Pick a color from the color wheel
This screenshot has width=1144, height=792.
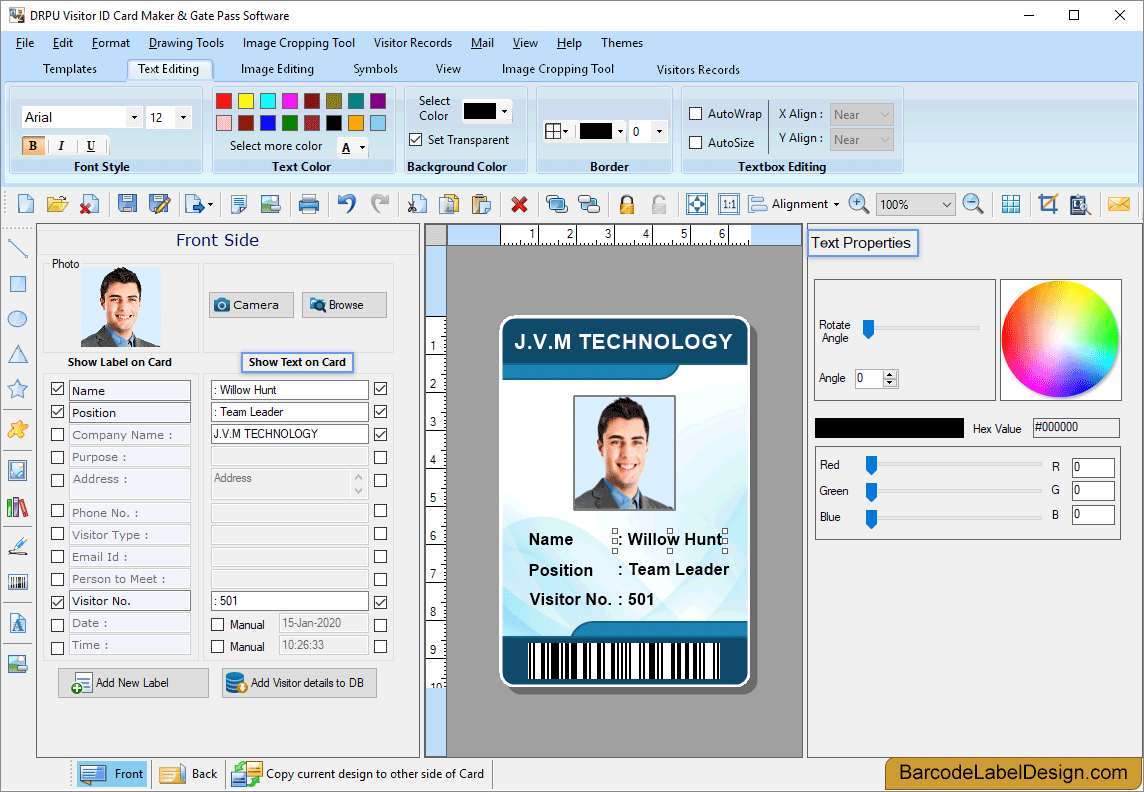pos(1060,340)
